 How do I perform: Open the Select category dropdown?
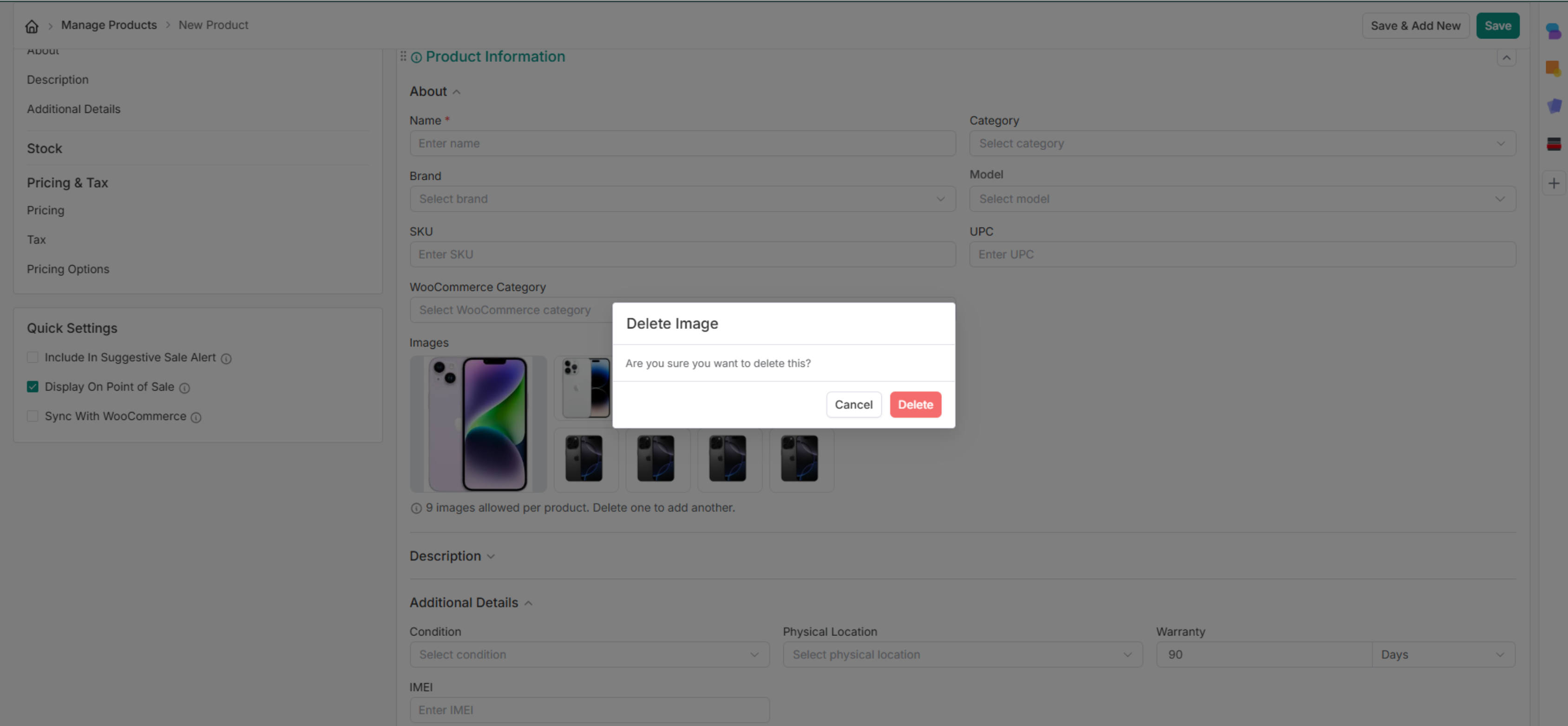1242,144
